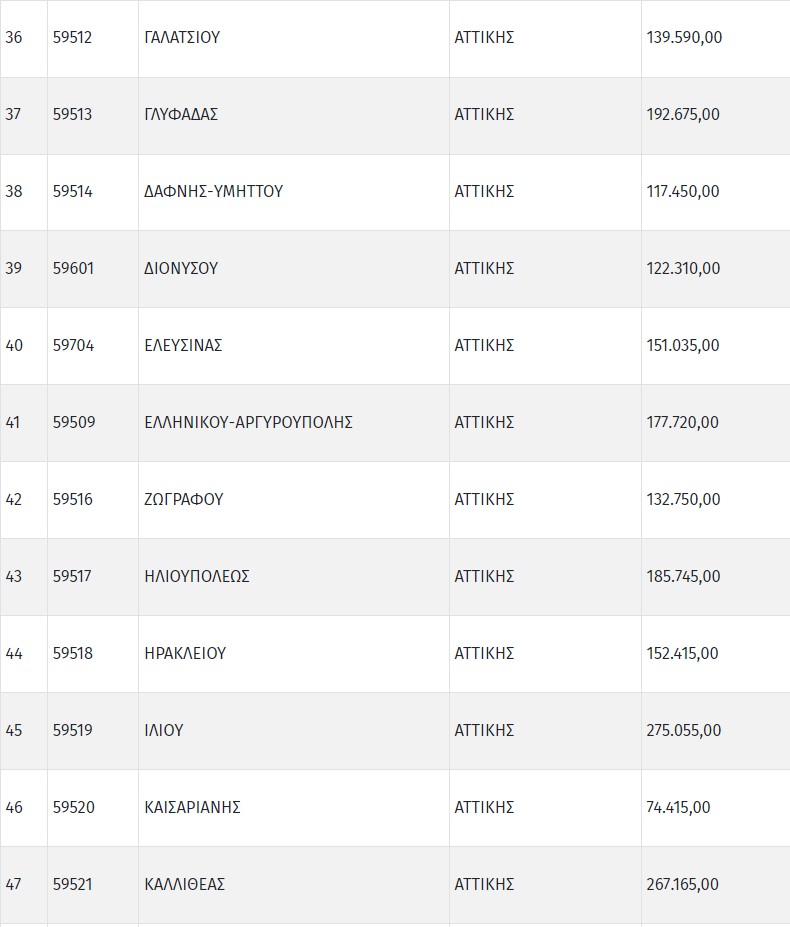This screenshot has width=790, height=927.
Task: Click the code 59512 cell
Action: pos(72,38)
